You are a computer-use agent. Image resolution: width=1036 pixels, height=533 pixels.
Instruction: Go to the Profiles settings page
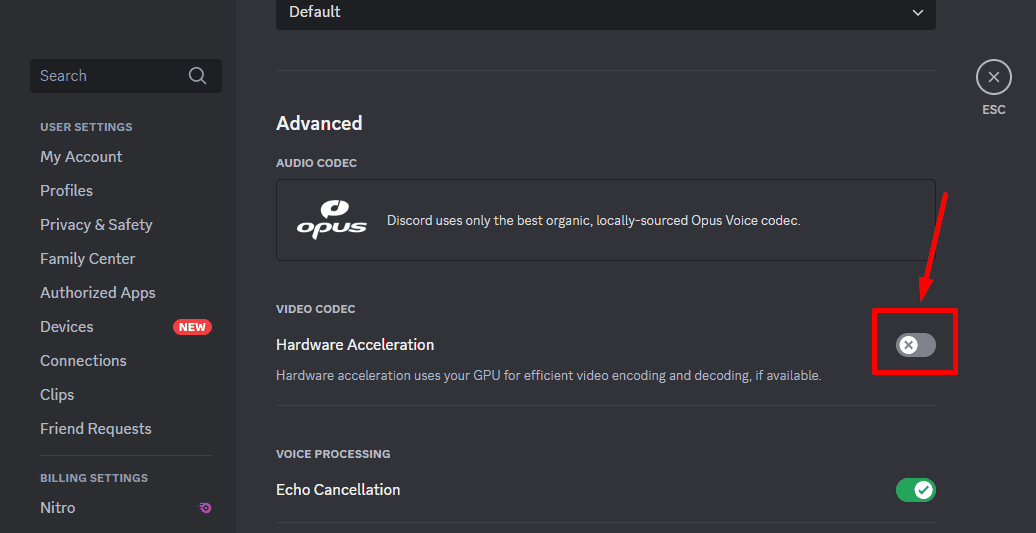[66, 191]
